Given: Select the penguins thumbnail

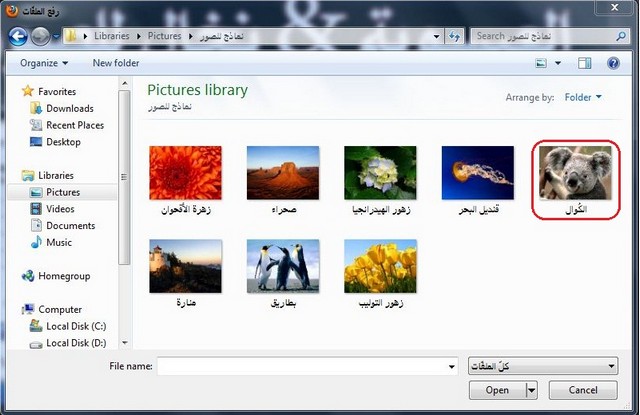Looking at the screenshot, I should coord(283,266).
